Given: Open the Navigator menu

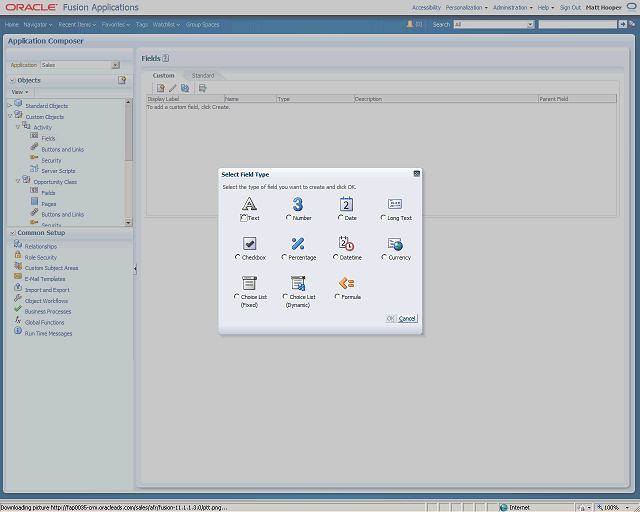Looking at the screenshot, I should point(38,24).
